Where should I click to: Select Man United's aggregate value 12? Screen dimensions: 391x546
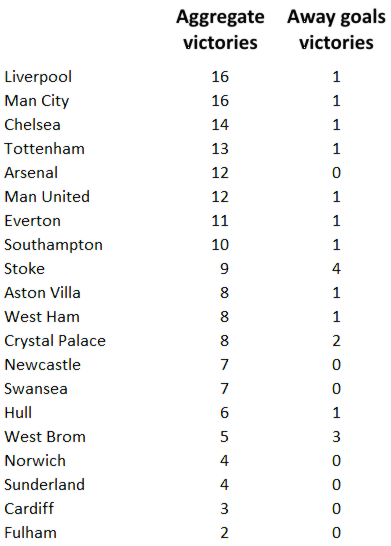[x=220, y=197]
